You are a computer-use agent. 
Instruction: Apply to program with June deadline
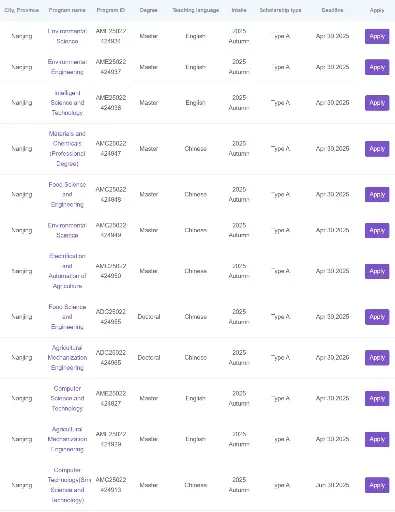pos(377,485)
